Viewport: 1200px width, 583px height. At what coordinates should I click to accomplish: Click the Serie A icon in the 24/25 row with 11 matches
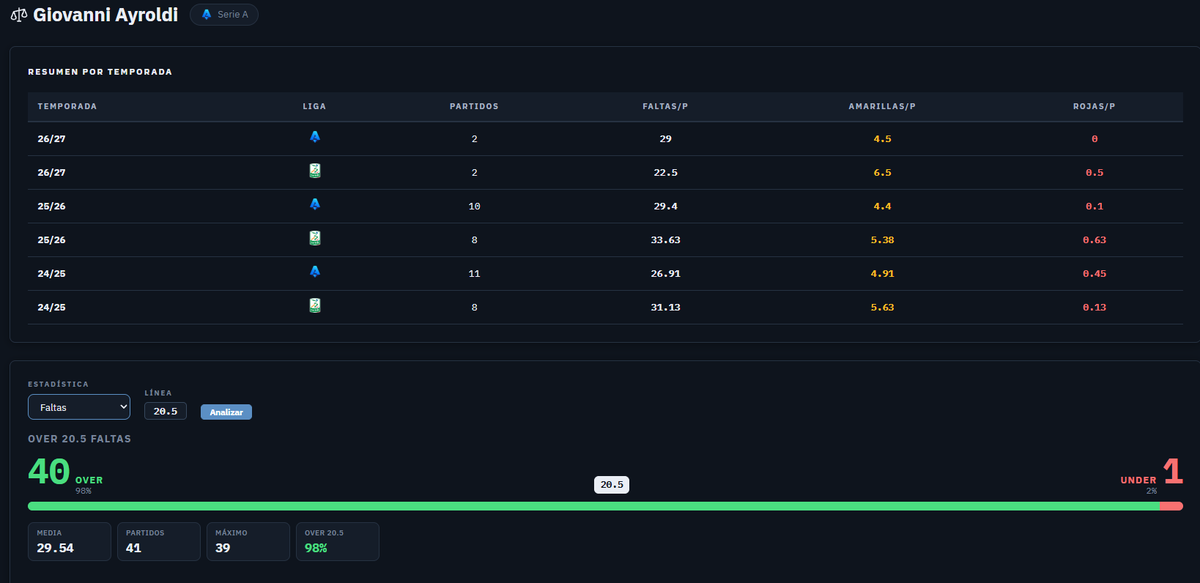(315, 272)
